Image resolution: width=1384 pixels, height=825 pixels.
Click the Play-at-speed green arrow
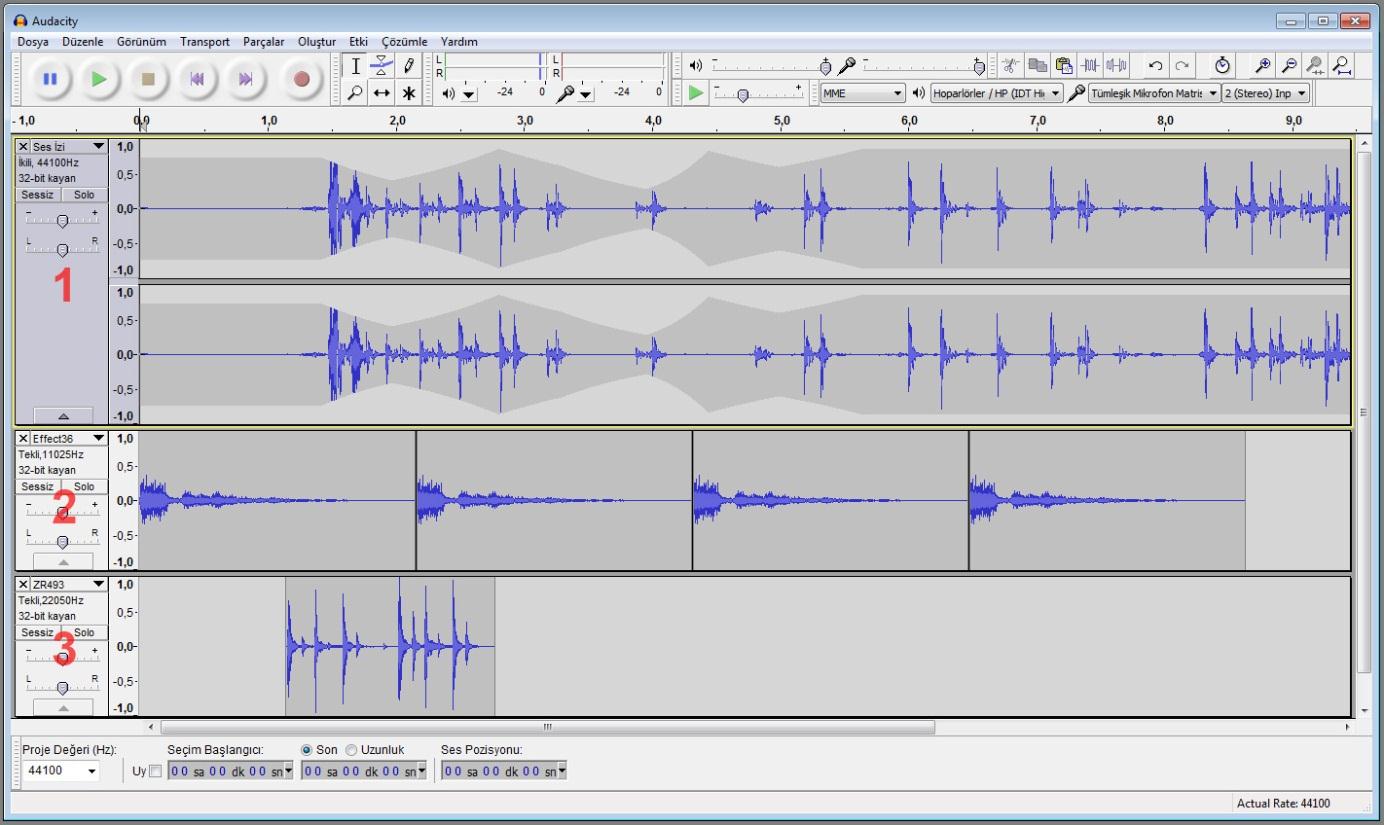(x=696, y=92)
